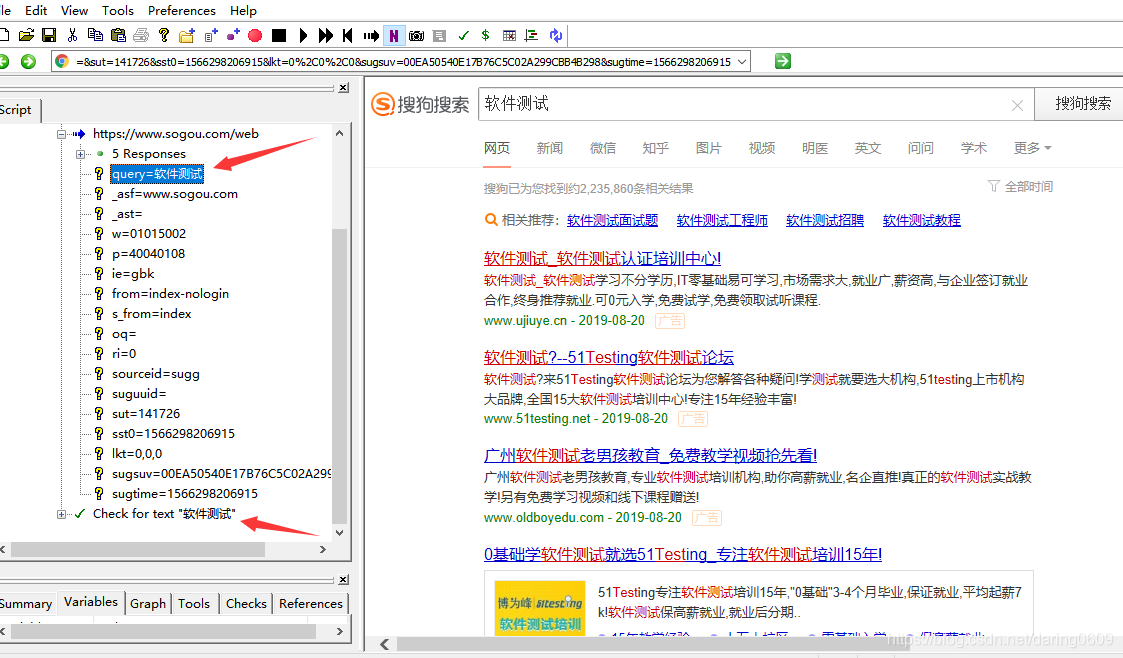Select the _asf=www.sogou.com parameter

coord(175,194)
